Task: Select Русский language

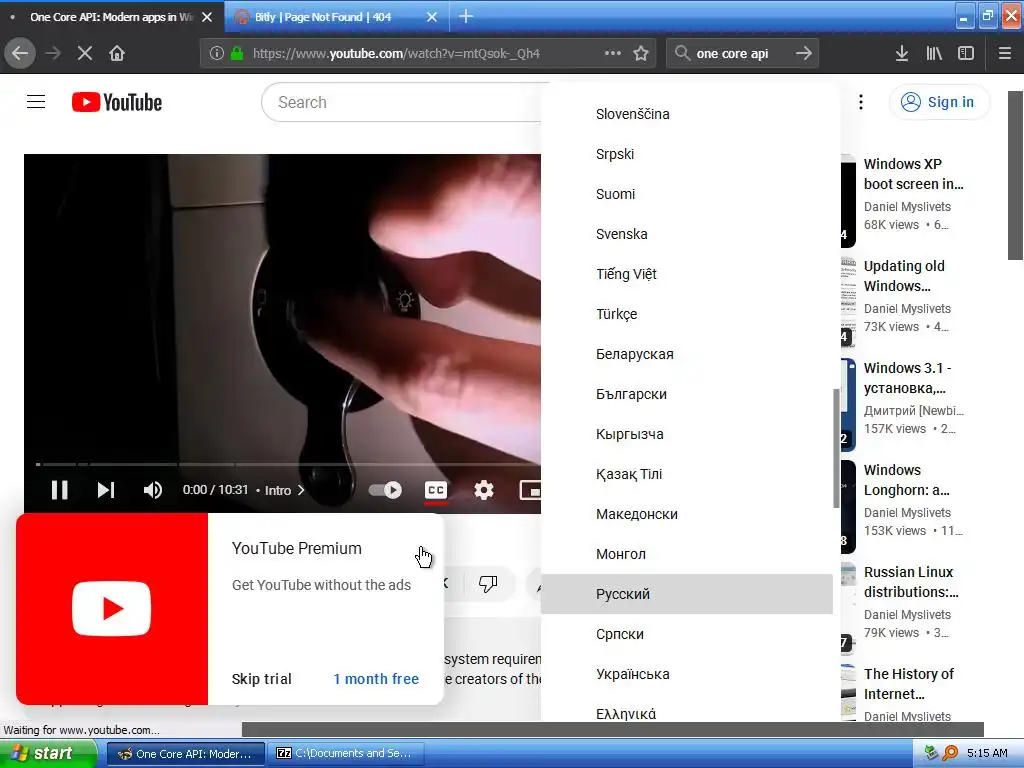Action: coord(687,594)
